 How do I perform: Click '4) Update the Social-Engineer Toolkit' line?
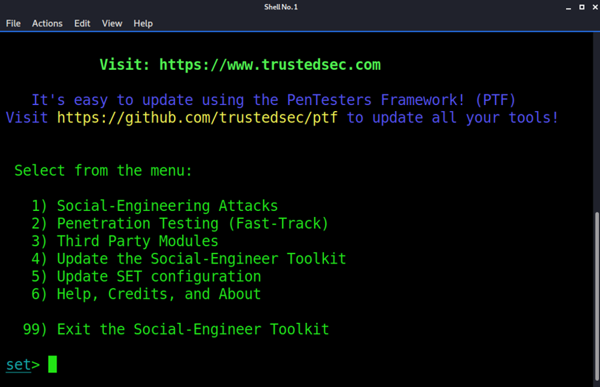coord(189,259)
